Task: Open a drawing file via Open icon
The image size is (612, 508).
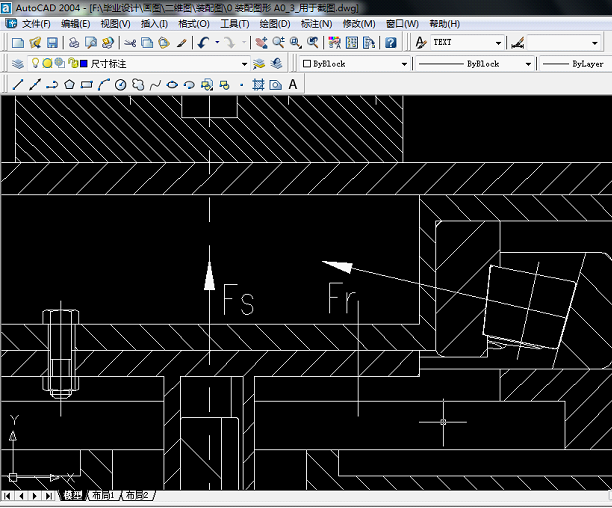Action: tap(35, 43)
